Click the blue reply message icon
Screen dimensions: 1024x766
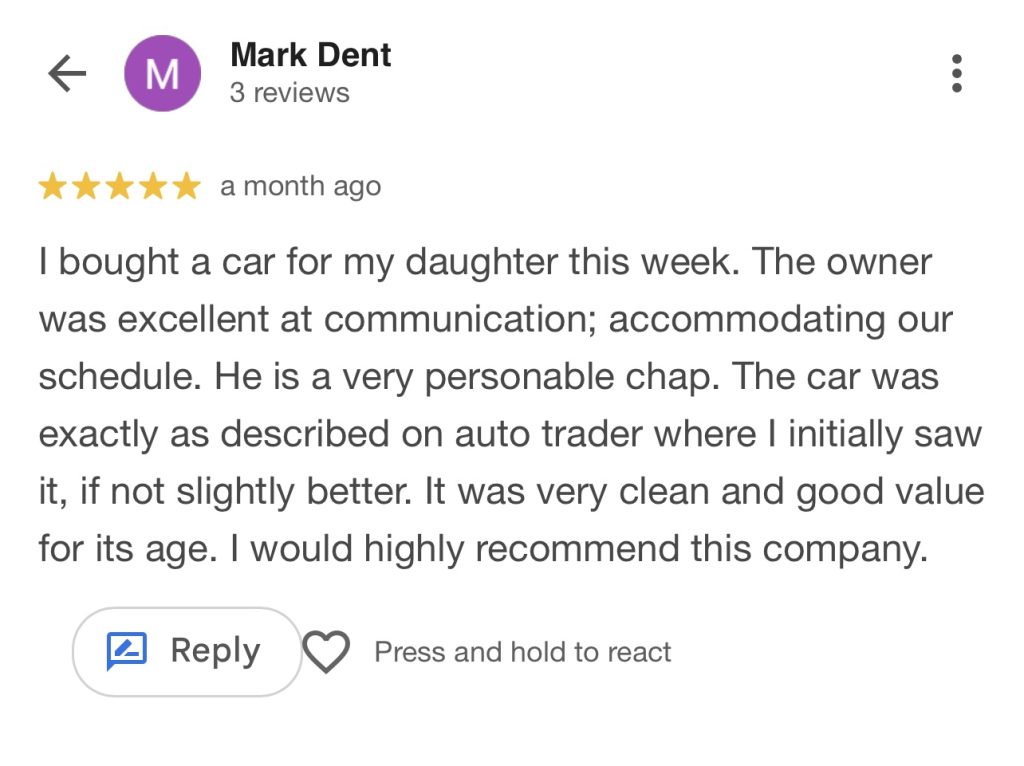tap(127, 652)
